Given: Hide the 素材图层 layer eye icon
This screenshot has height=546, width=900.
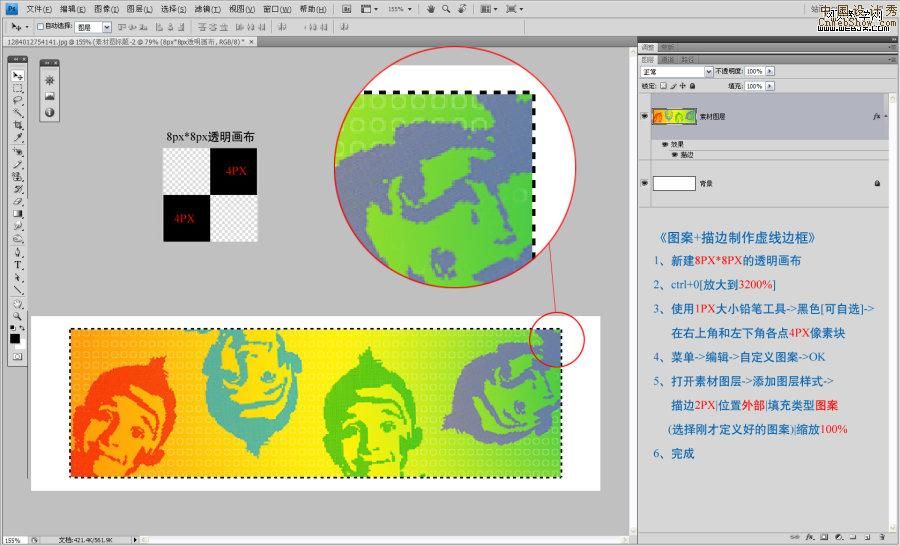Looking at the screenshot, I should (x=645, y=116).
